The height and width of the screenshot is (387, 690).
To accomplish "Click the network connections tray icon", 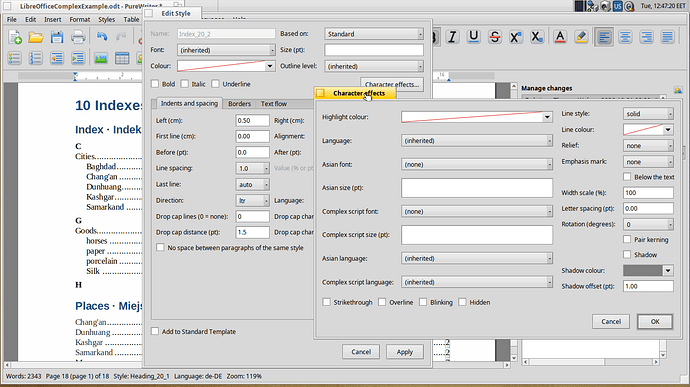I will [592, 6].
